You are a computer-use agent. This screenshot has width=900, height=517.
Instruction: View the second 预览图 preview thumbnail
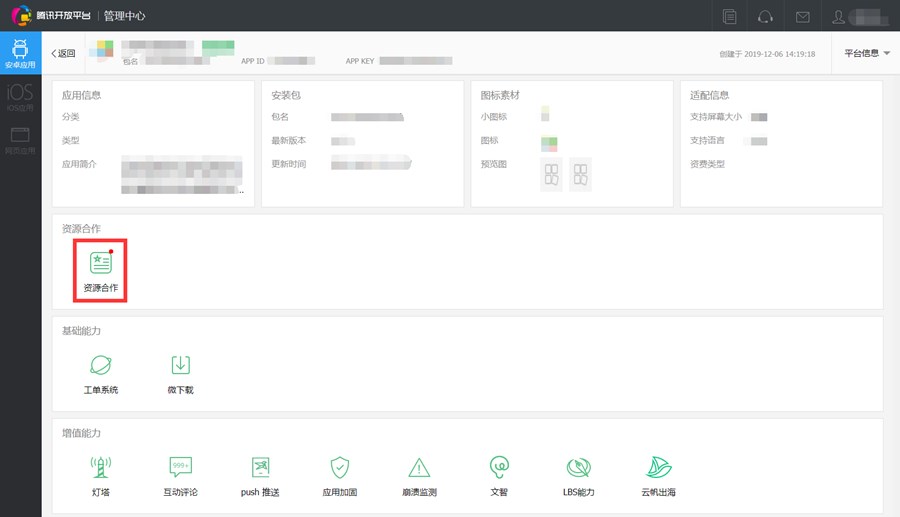[580, 174]
